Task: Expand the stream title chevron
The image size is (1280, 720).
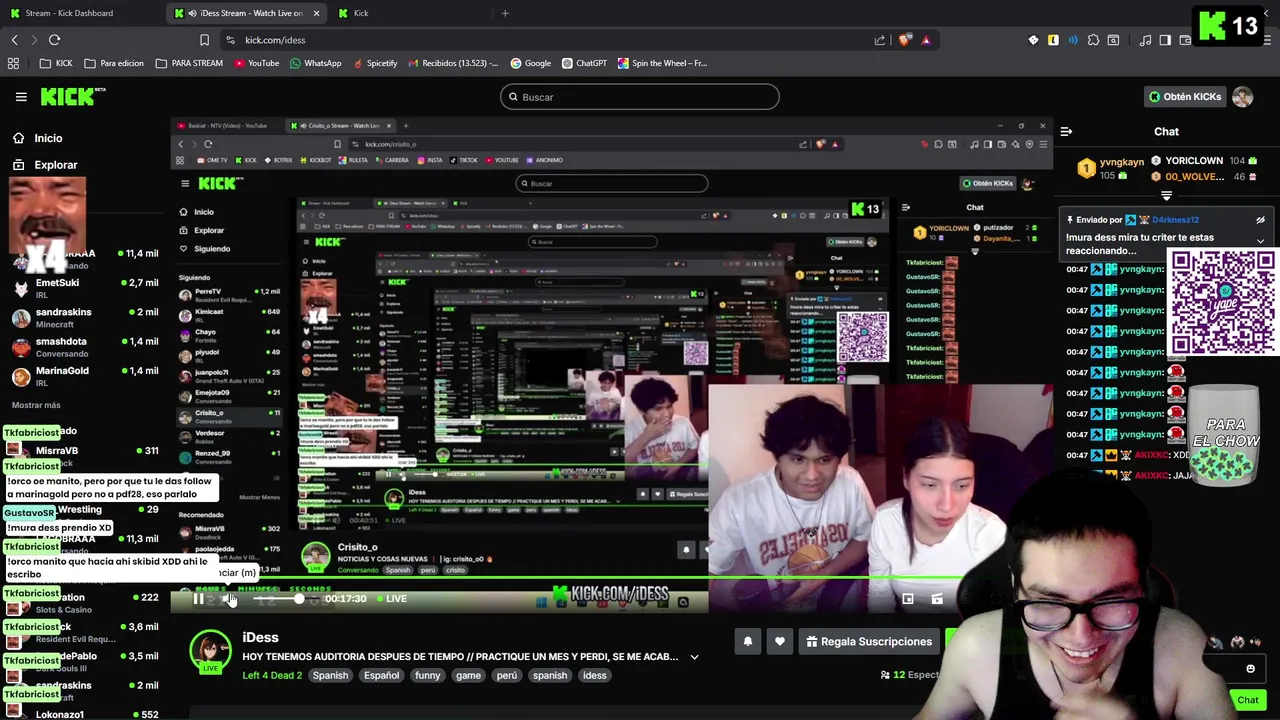Action: point(694,657)
